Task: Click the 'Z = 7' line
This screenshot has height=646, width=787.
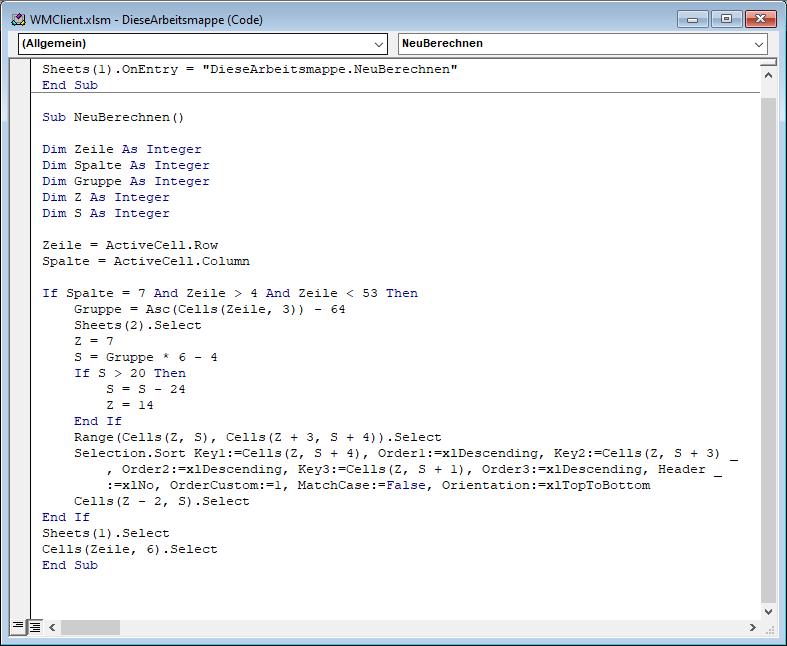Action: [x=94, y=342]
